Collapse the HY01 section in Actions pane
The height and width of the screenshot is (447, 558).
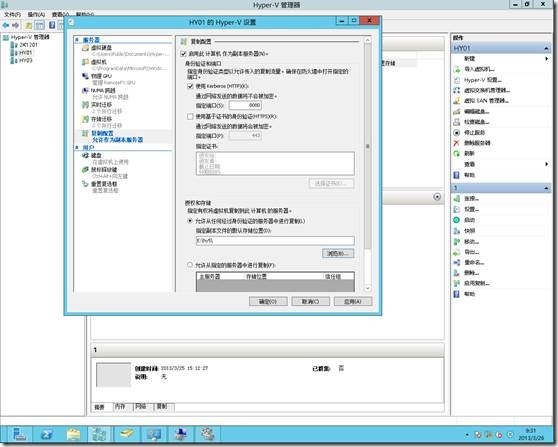click(546, 48)
